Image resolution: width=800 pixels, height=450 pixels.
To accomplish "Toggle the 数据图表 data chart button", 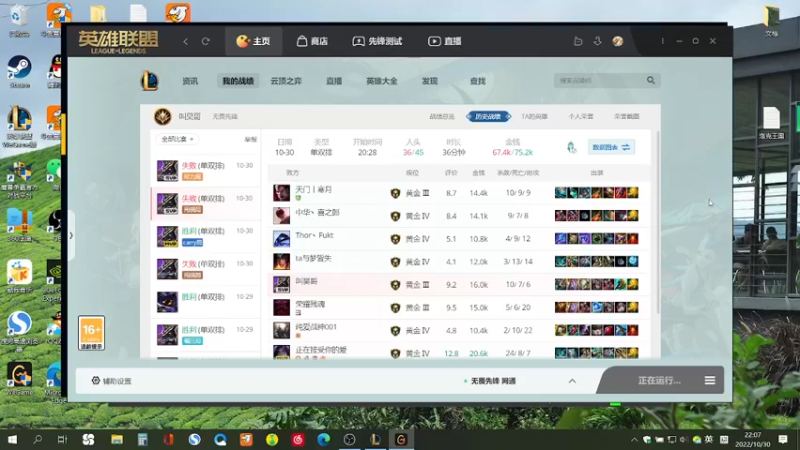I will [611, 147].
